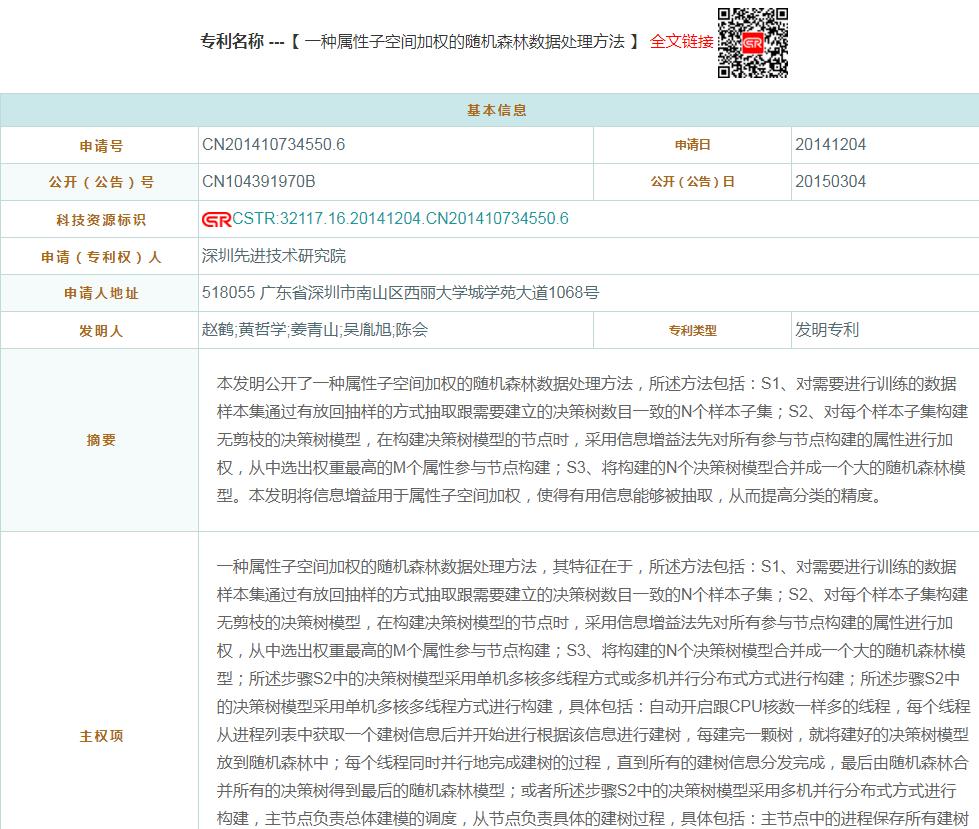Click the applicant address starting with 518055
This screenshot has height=829, width=979.
point(400,293)
